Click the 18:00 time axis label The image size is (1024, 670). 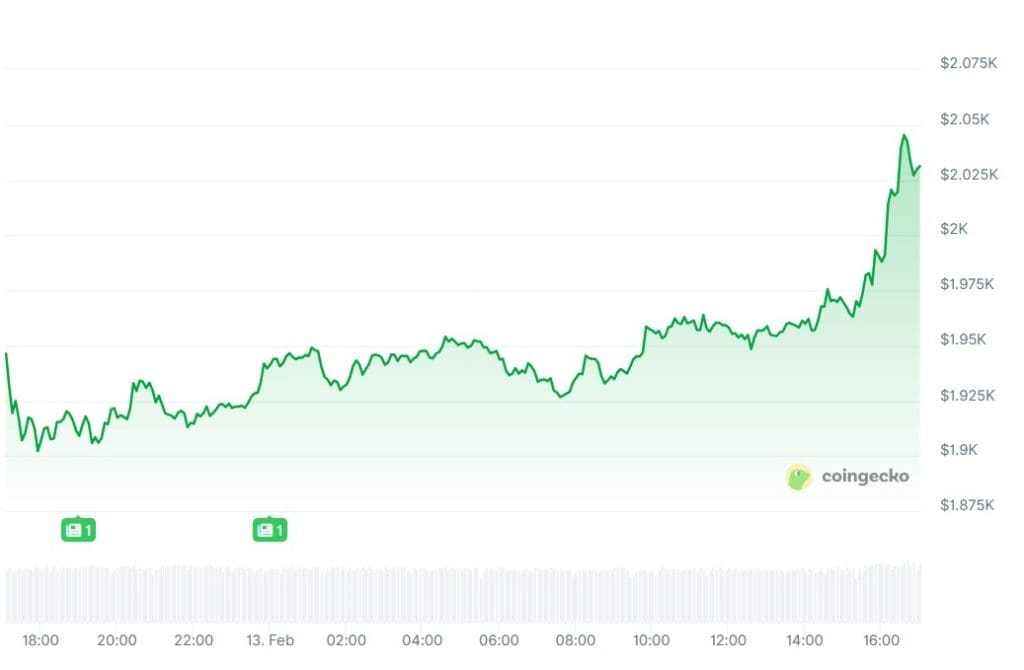40,640
